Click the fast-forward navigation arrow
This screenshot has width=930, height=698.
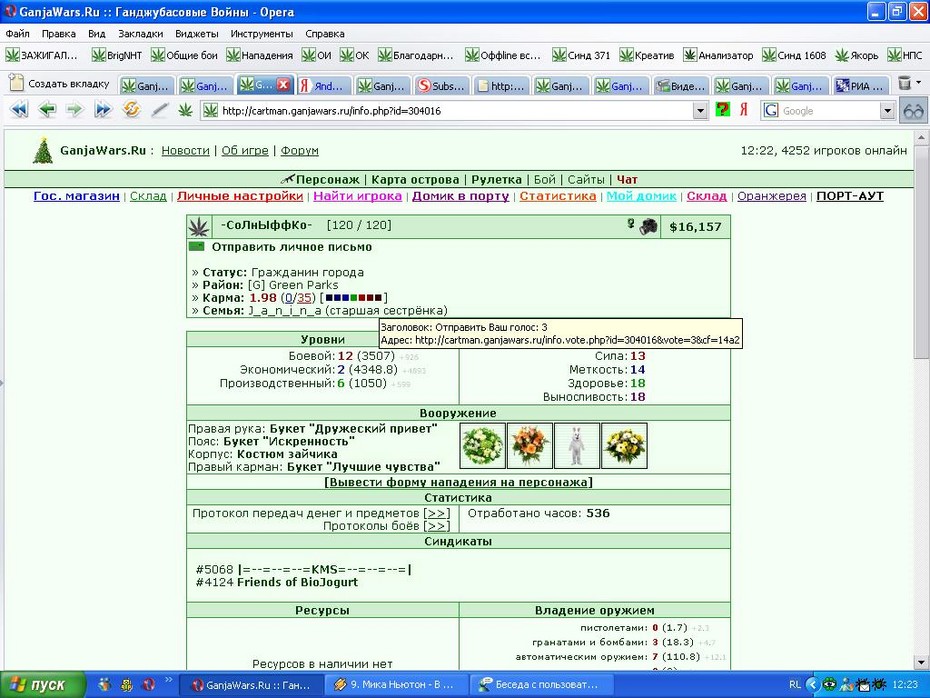coord(103,110)
